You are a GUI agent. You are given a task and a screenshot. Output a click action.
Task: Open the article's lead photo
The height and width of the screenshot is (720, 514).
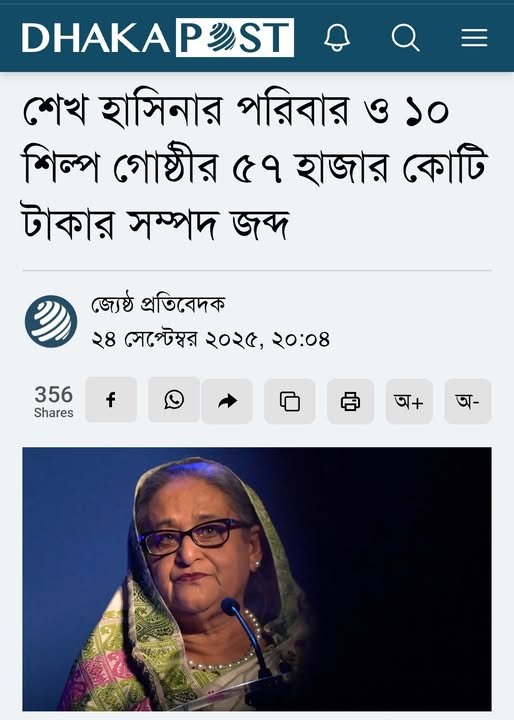tap(257, 579)
